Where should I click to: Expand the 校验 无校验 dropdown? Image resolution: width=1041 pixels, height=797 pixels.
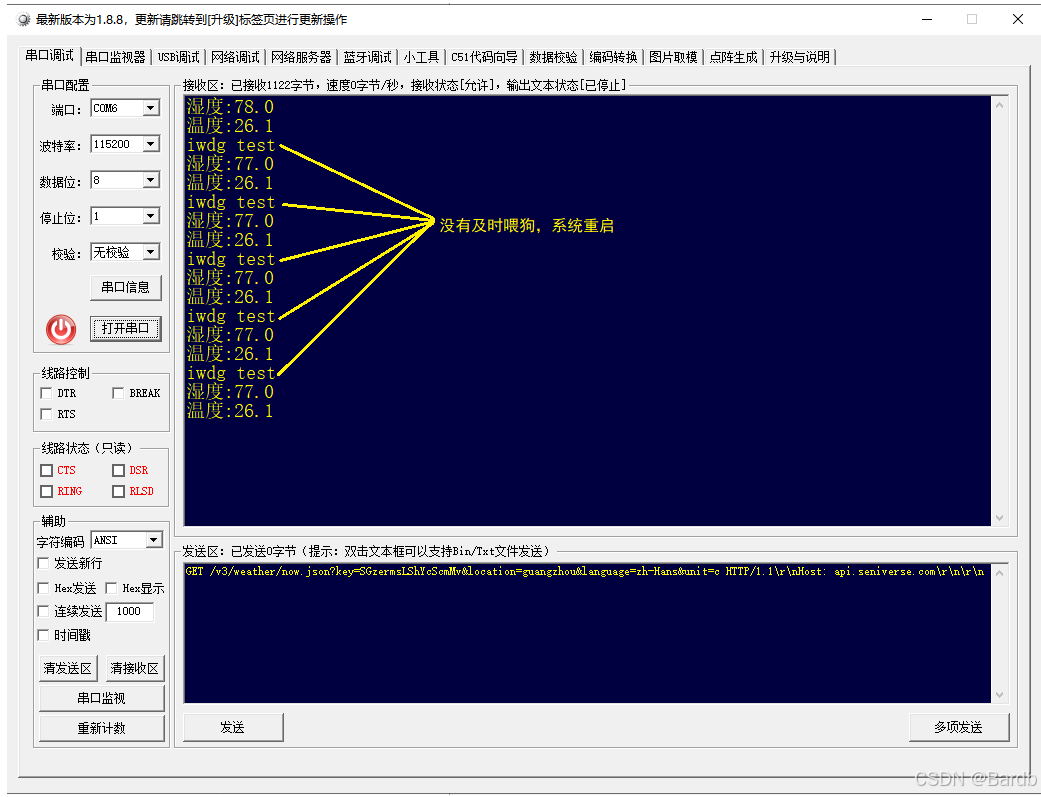click(x=151, y=252)
